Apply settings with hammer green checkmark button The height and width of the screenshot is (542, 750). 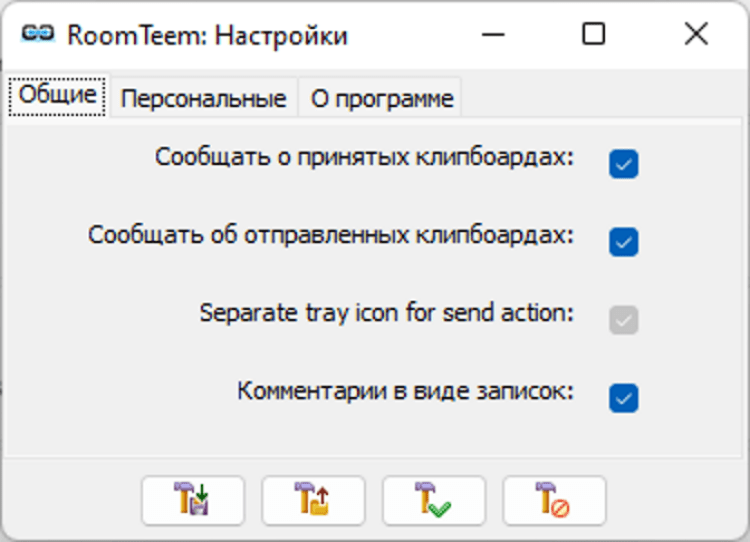point(433,500)
